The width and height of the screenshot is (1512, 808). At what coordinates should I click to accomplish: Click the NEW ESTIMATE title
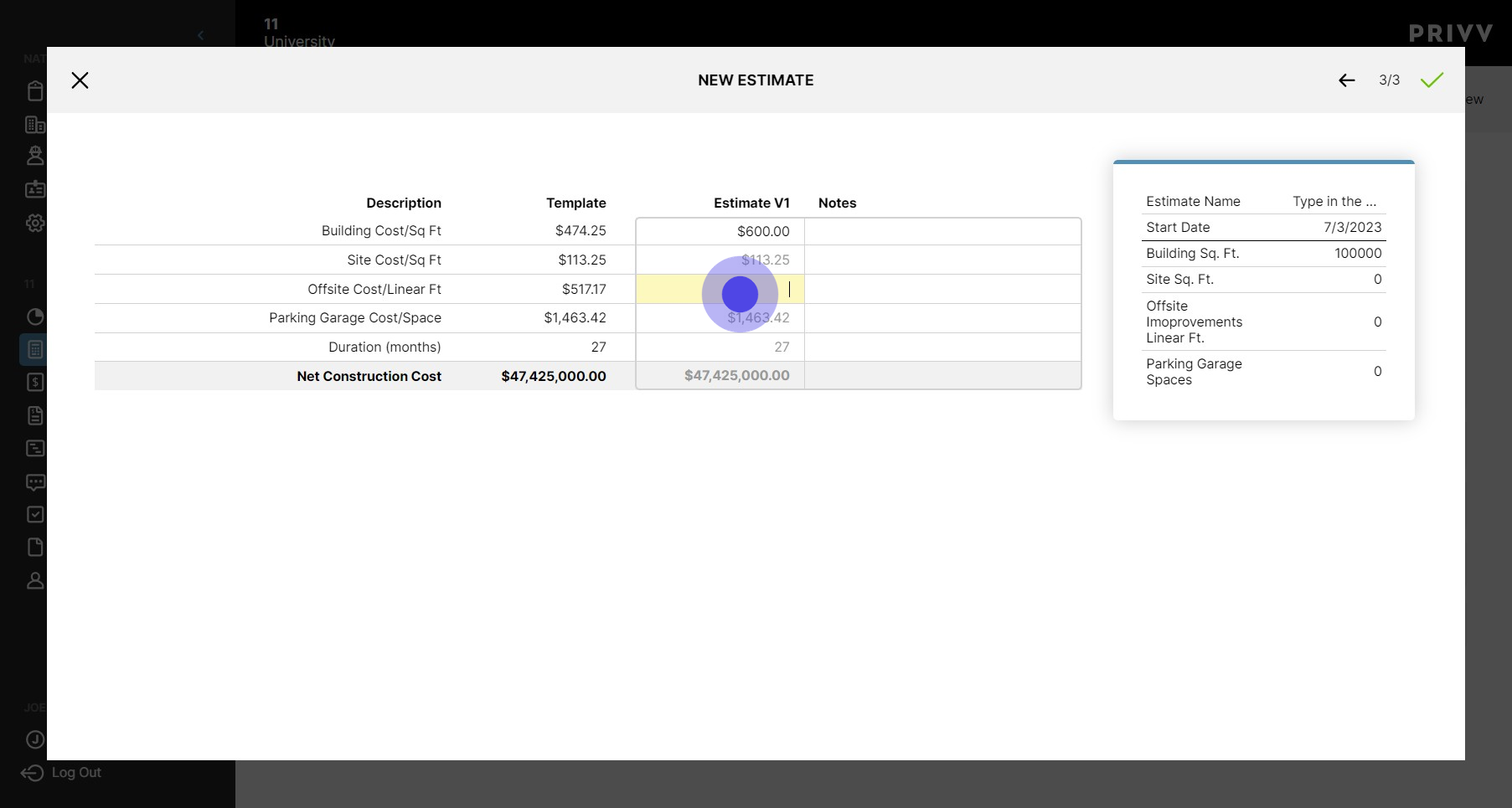click(756, 80)
